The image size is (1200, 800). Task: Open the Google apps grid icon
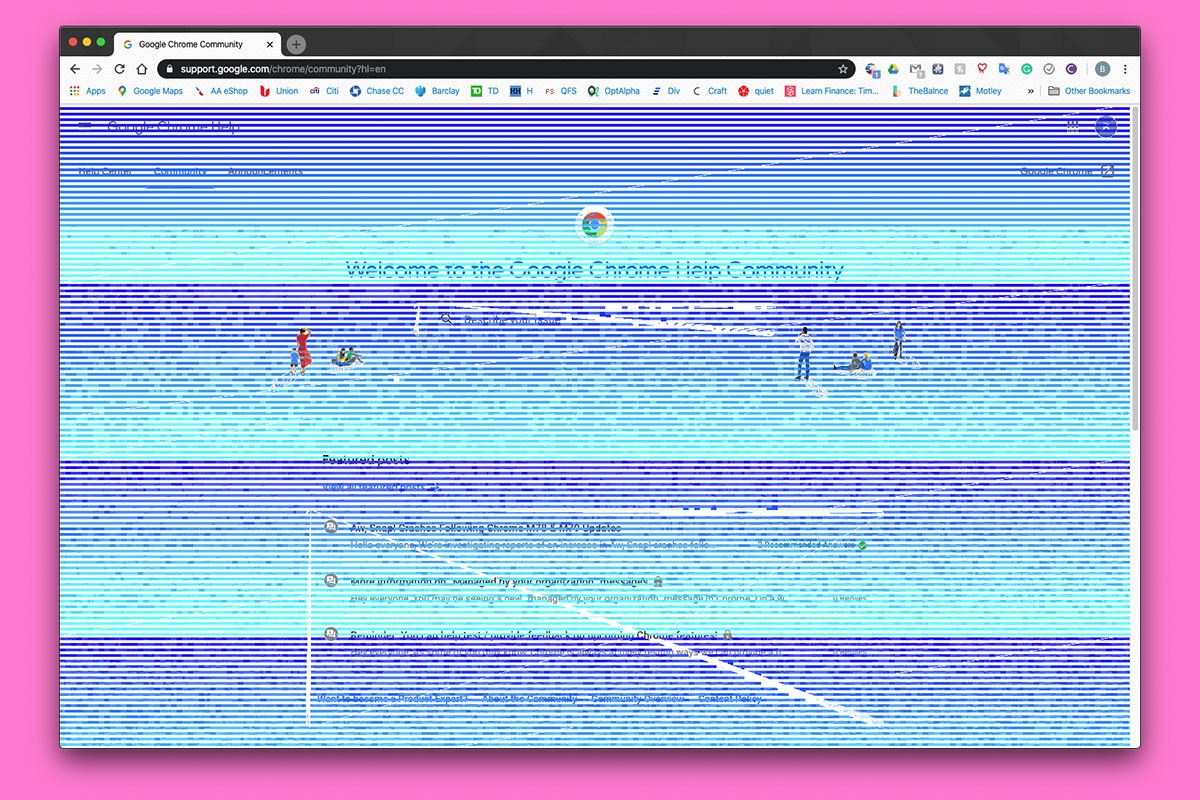pyautogui.click(x=1071, y=126)
